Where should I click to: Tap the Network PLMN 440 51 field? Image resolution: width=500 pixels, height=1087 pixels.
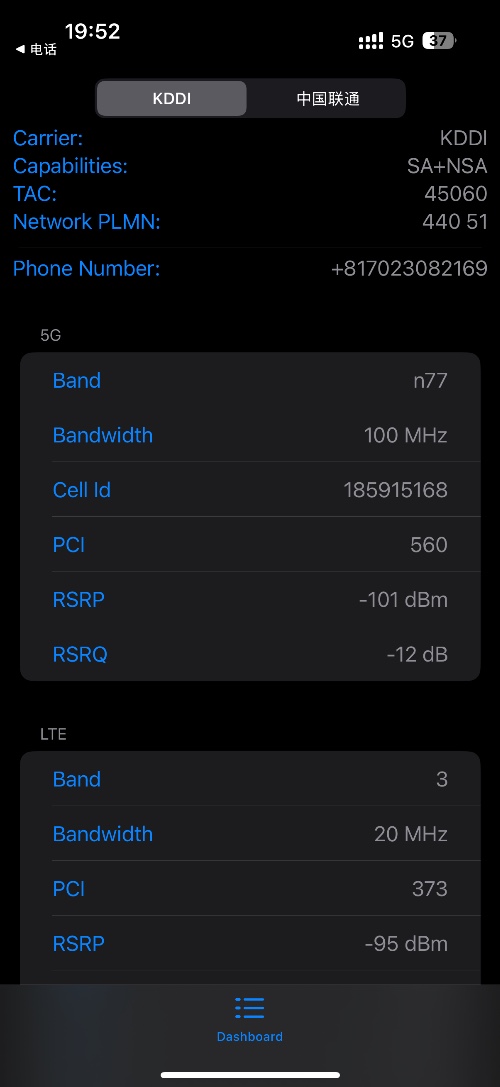(250, 222)
